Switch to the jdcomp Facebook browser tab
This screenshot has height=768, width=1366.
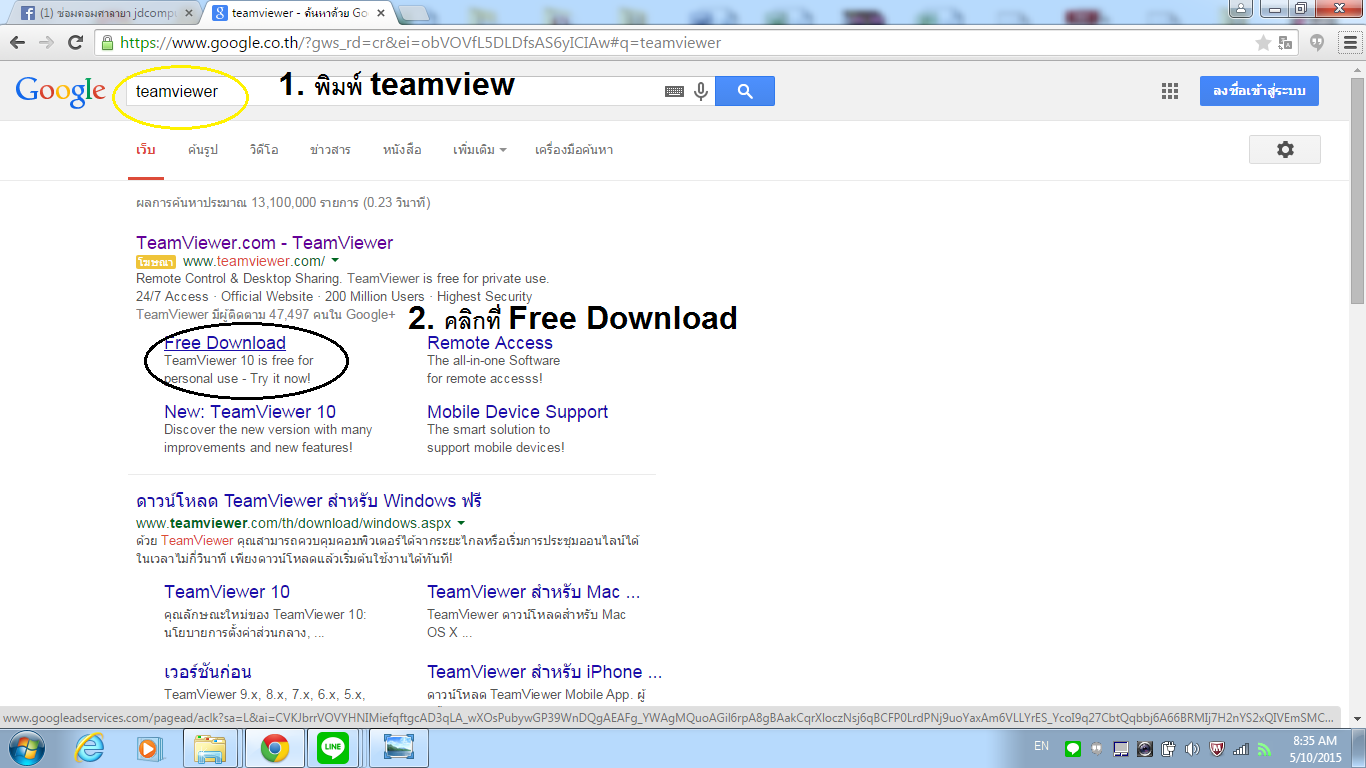105,14
